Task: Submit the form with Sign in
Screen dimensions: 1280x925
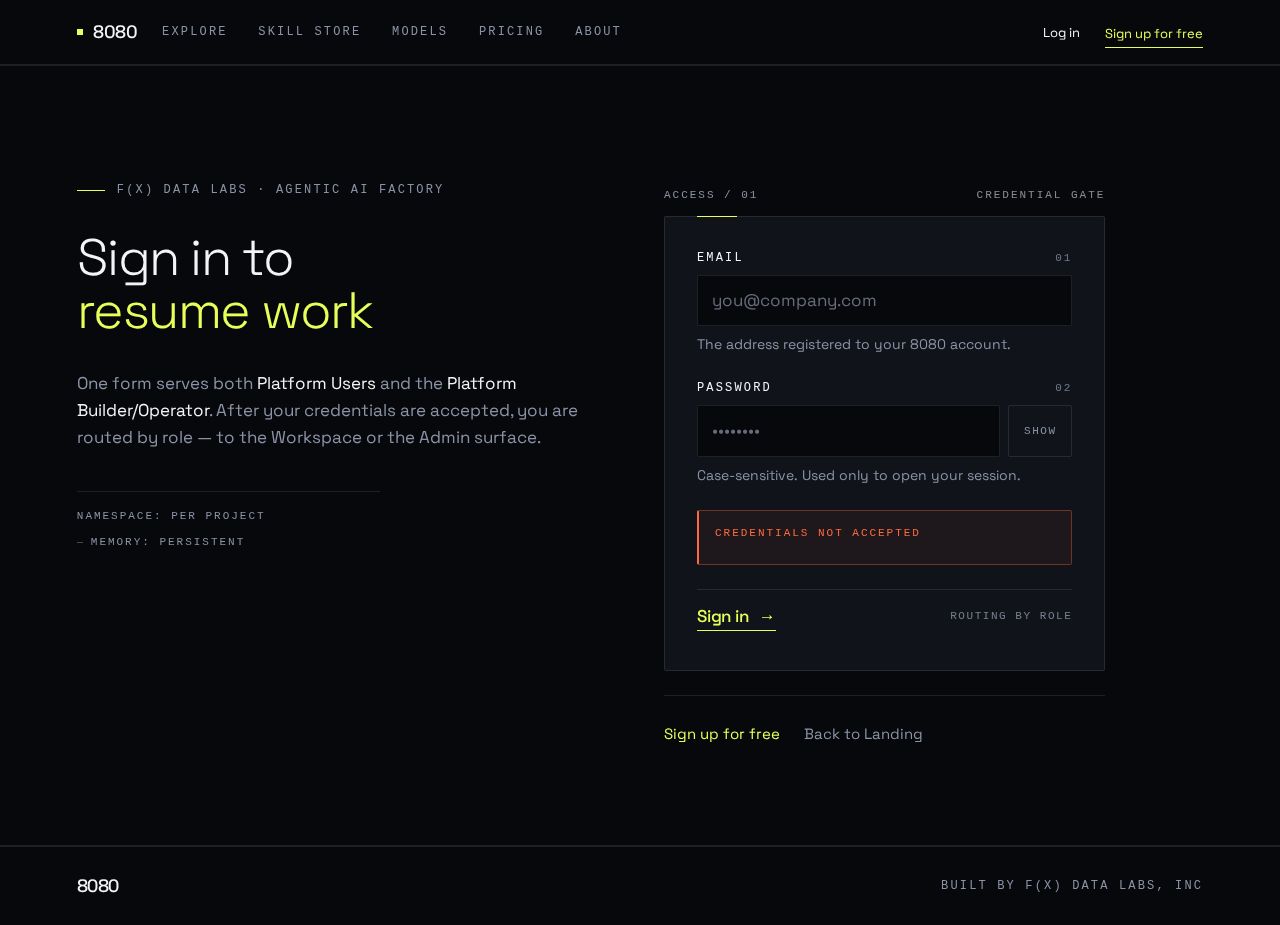Action: pos(736,617)
